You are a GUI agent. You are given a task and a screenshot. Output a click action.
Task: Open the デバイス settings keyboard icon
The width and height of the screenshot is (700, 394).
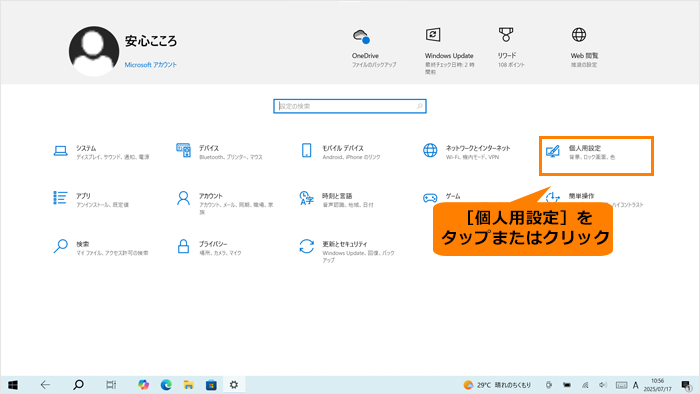[183, 150]
